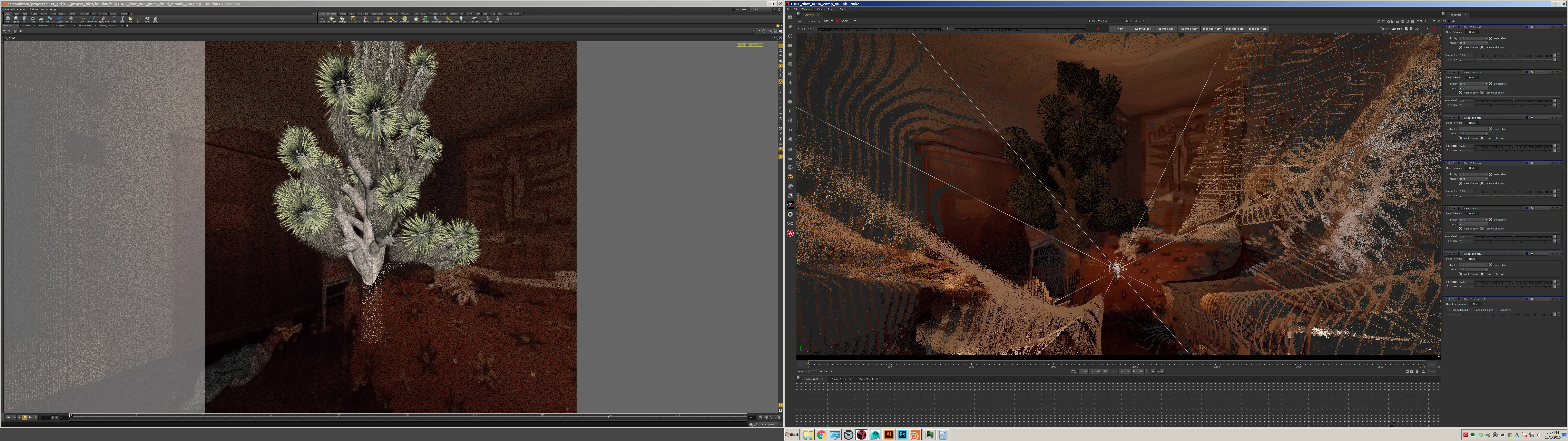
Task: Select the cubemap_posx view button
Action: coord(1143,29)
